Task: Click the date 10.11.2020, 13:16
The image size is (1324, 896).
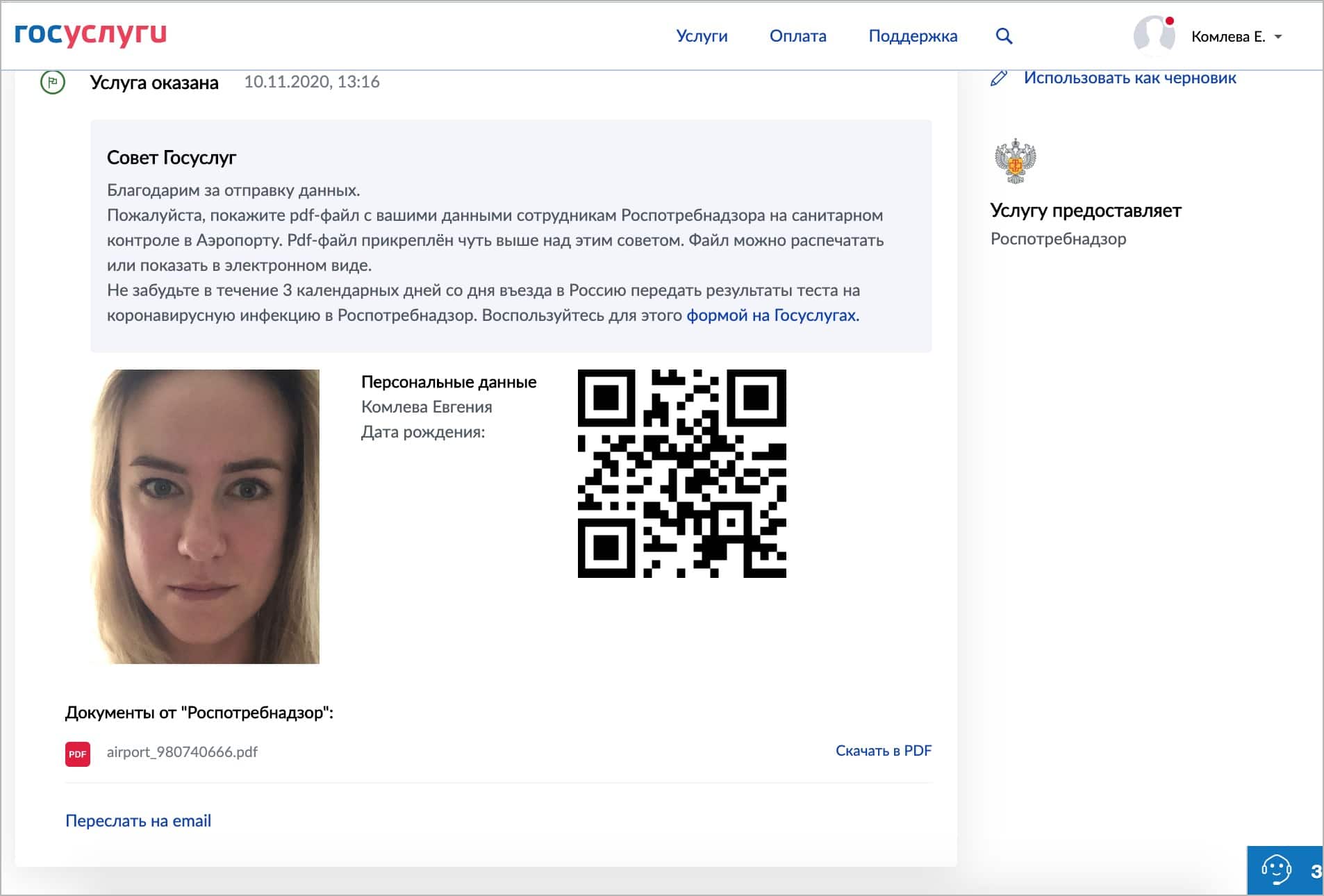Action: [x=312, y=82]
